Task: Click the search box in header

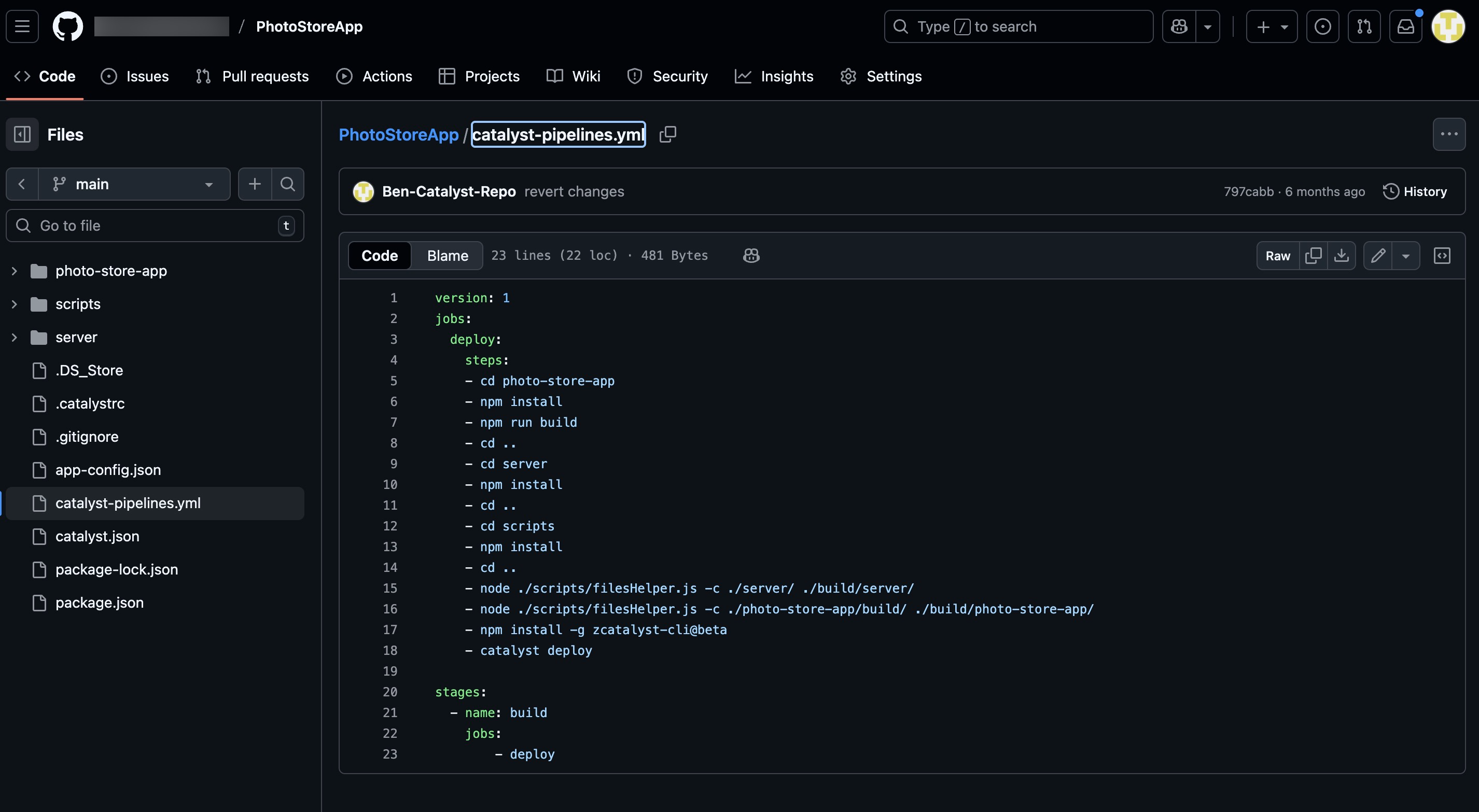Action: [1018, 26]
